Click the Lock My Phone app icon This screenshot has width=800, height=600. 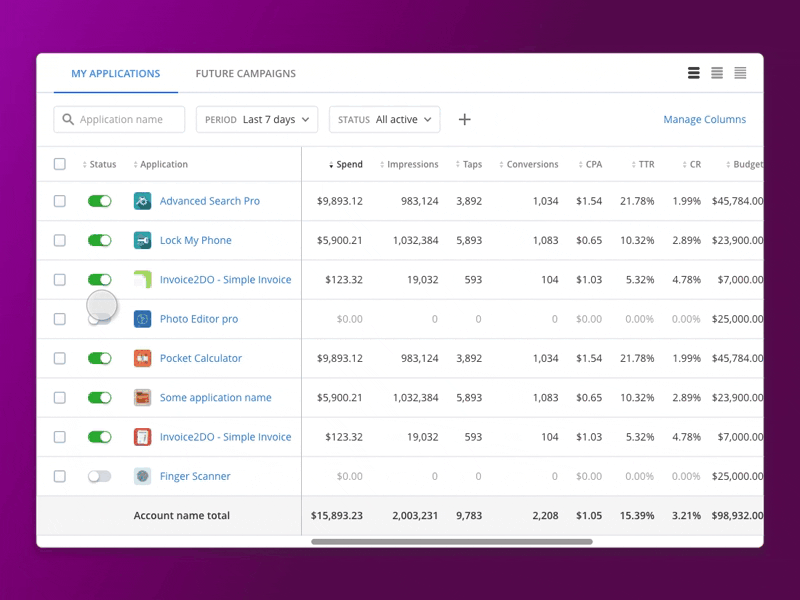click(143, 240)
